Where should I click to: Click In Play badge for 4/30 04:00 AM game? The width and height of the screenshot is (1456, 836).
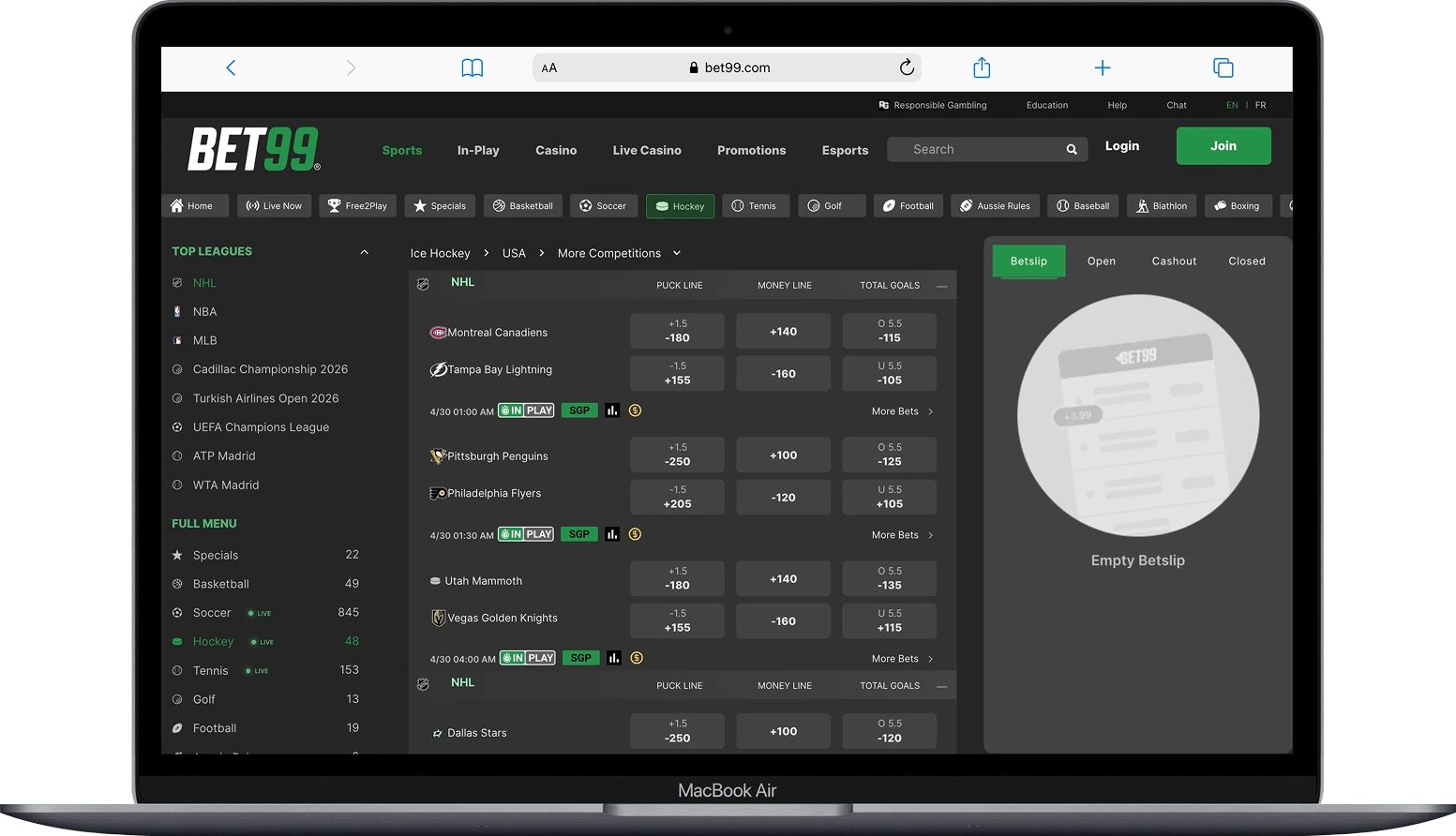(x=528, y=658)
